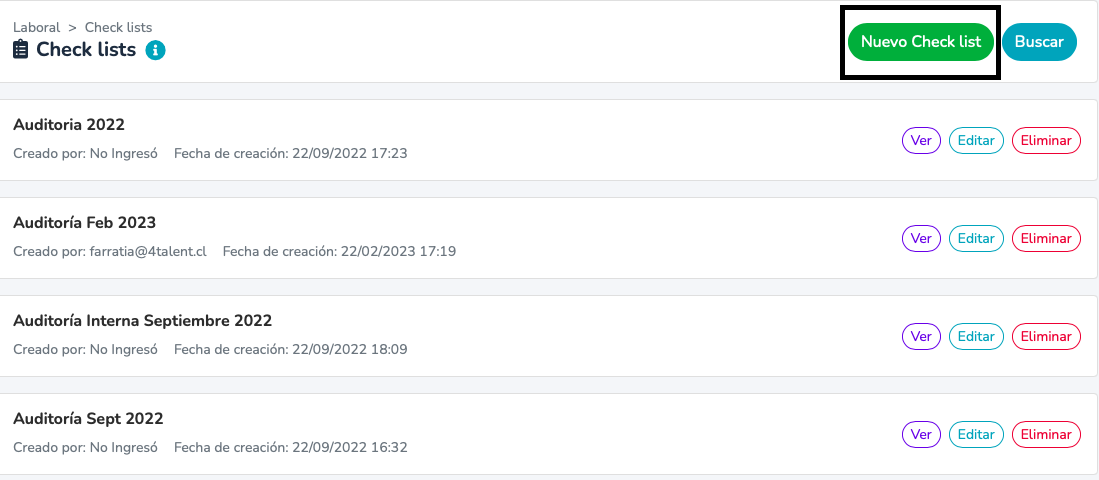Edit the Auditoria 2022 check list

pos(976,140)
